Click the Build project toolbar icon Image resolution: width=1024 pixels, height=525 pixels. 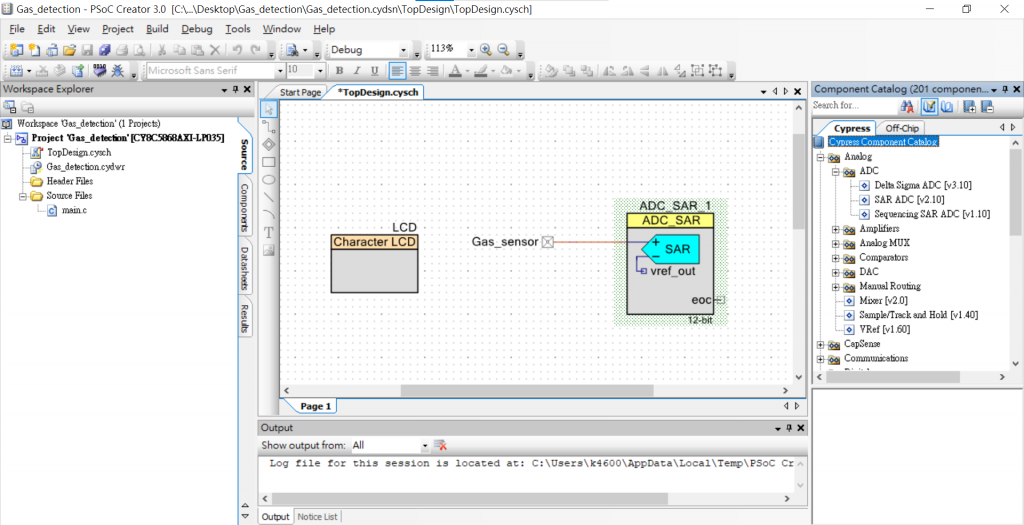16,71
